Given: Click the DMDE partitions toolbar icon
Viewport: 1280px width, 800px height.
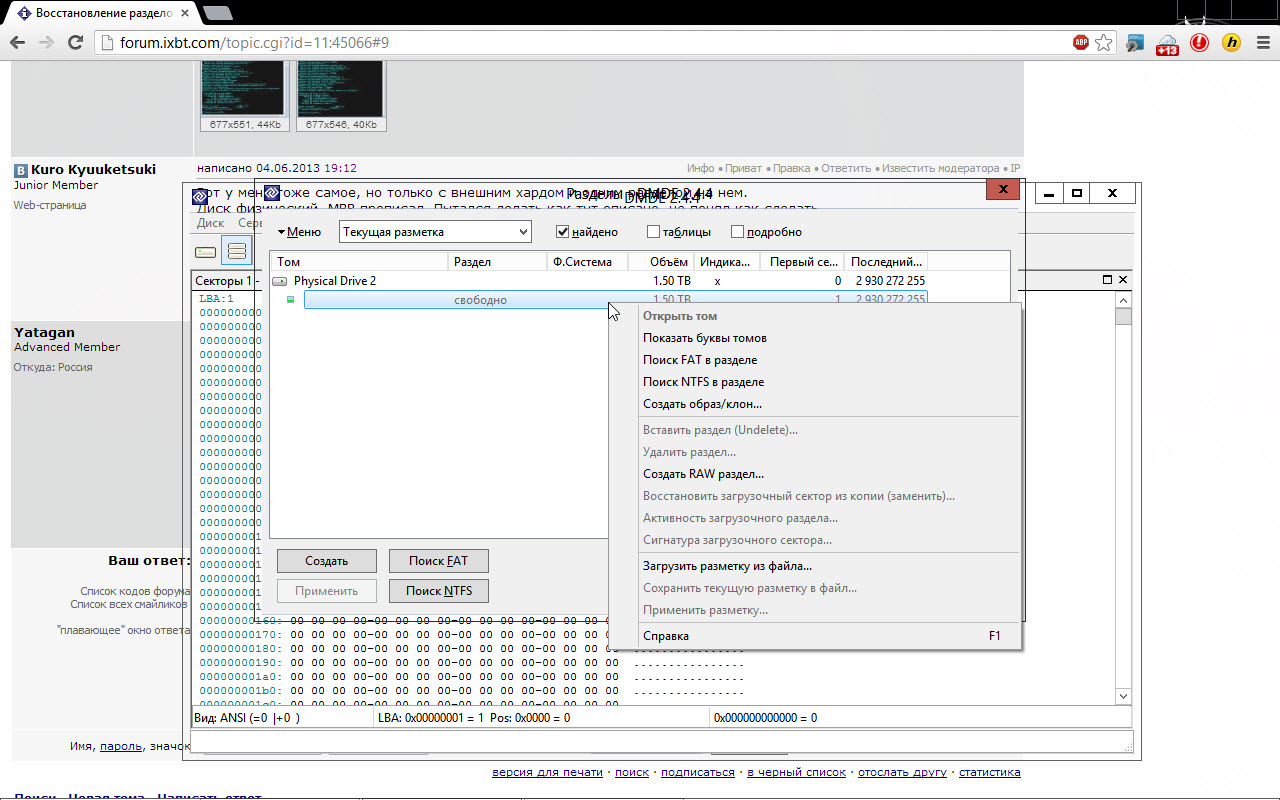Looking at the screenshot, I should coord(237,252).
